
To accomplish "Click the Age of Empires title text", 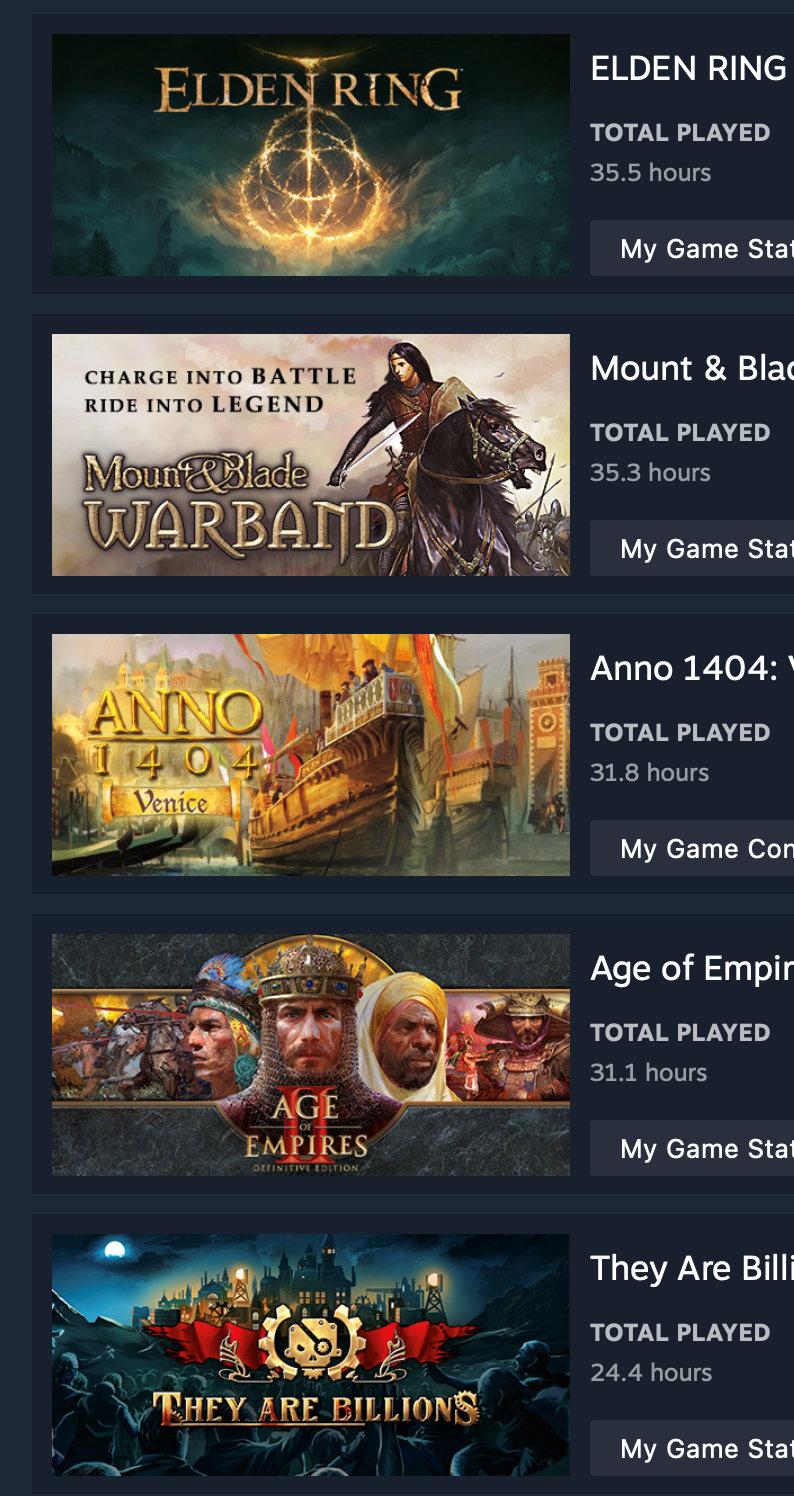I will tap(692, 969).
